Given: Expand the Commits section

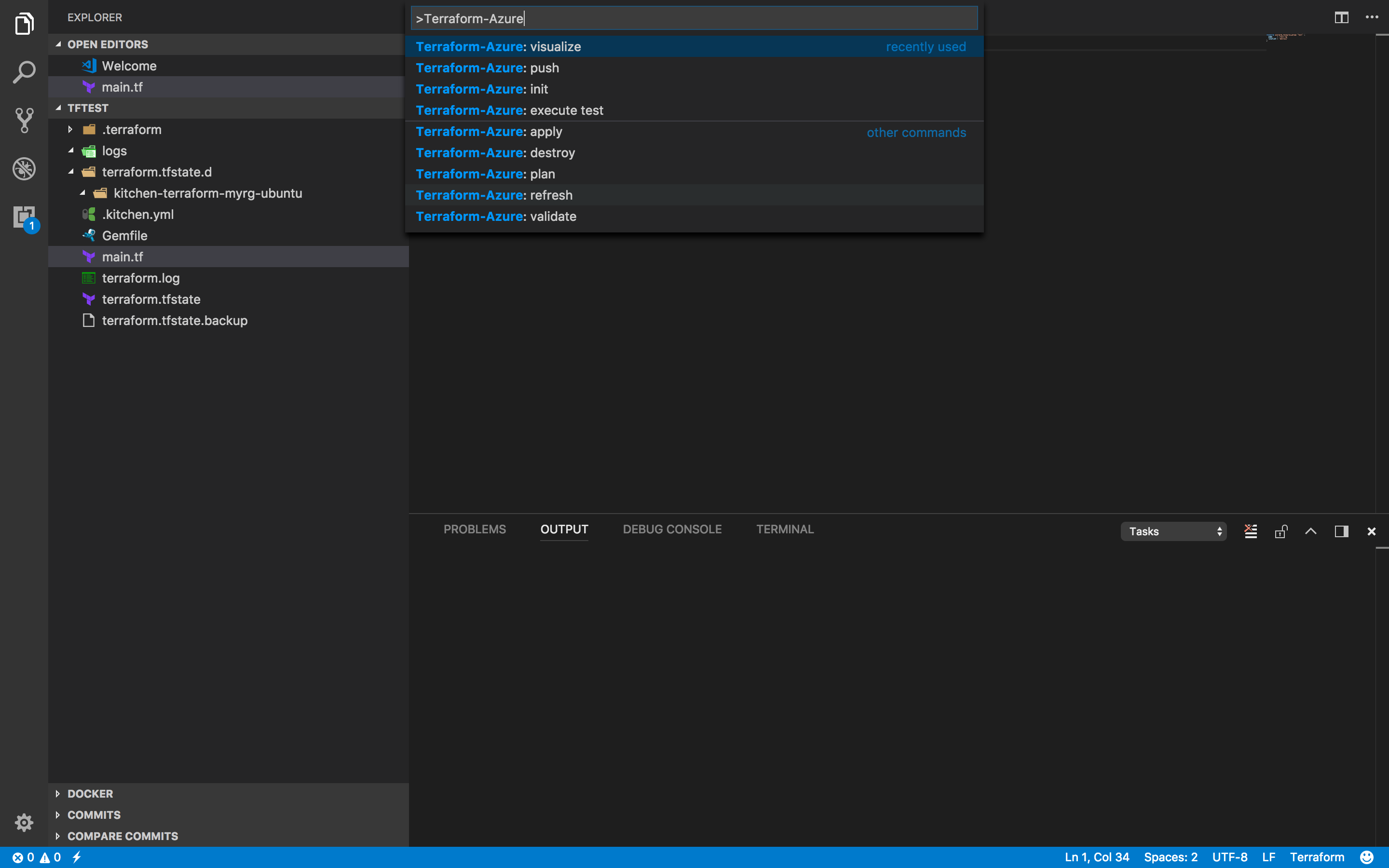Looking at the screenshot, I should 229,814.
